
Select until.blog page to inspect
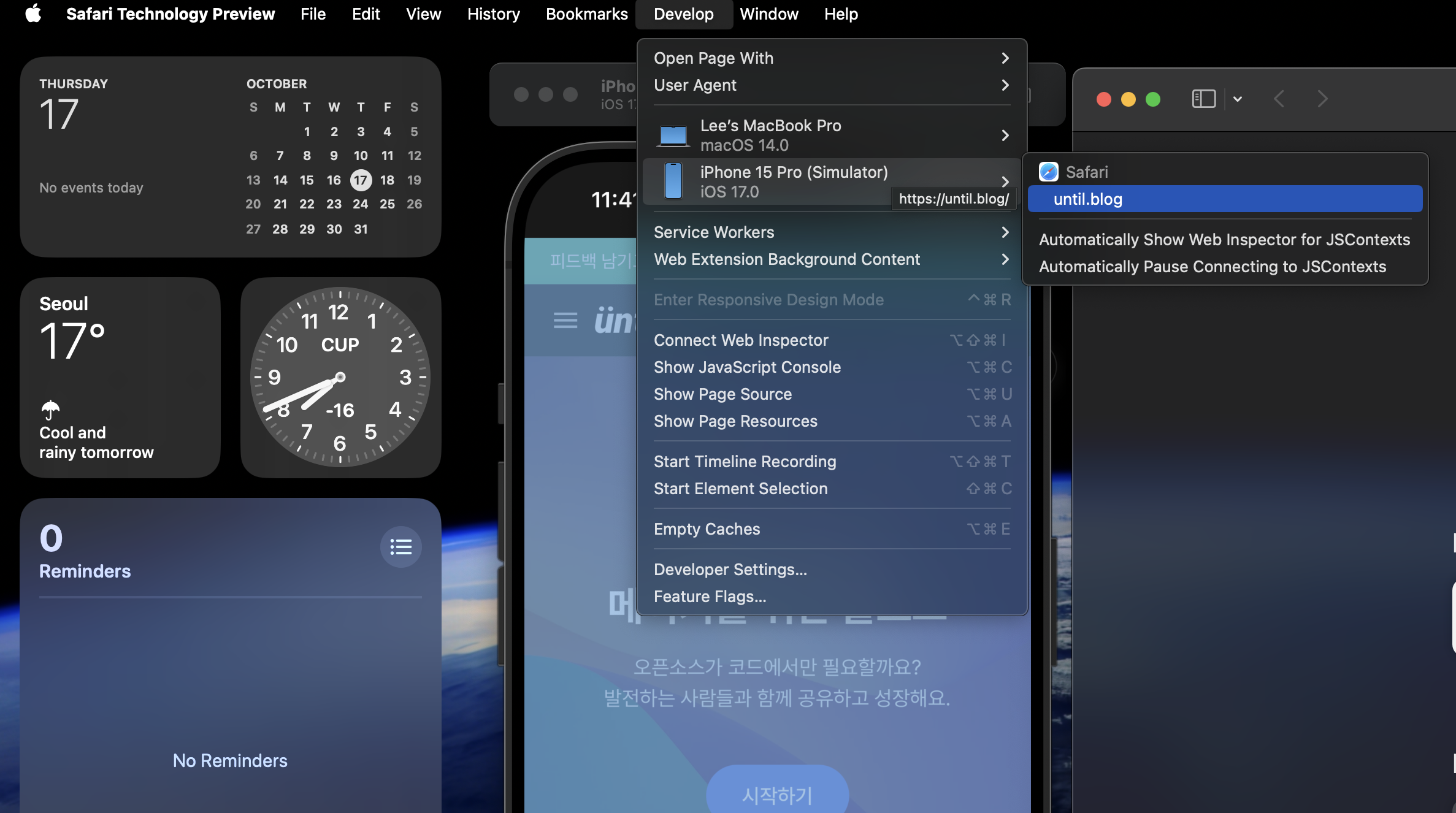[x=1225, y=199]
